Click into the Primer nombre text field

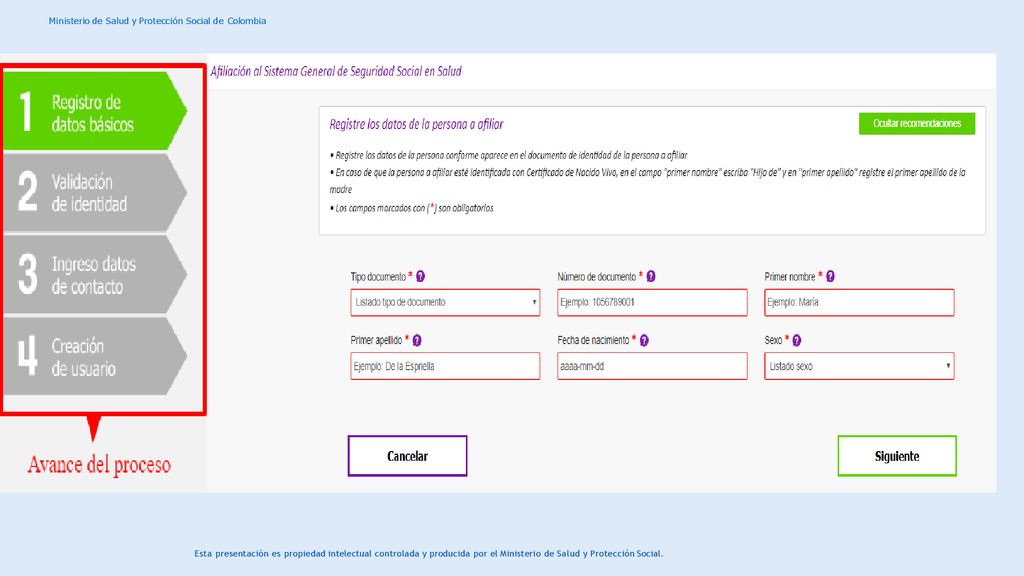tap(859, 302)
